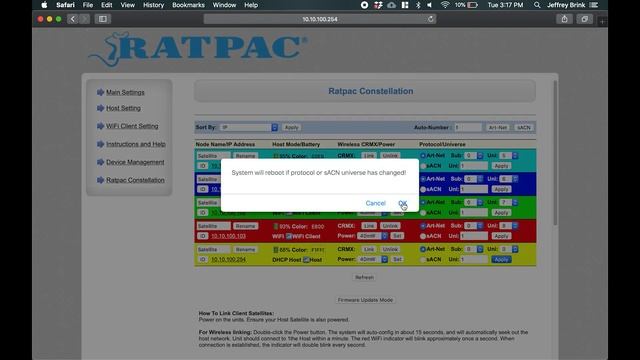Open the Bookmarks menu
This screenshot has width=640, height=360.
[188, 5]
